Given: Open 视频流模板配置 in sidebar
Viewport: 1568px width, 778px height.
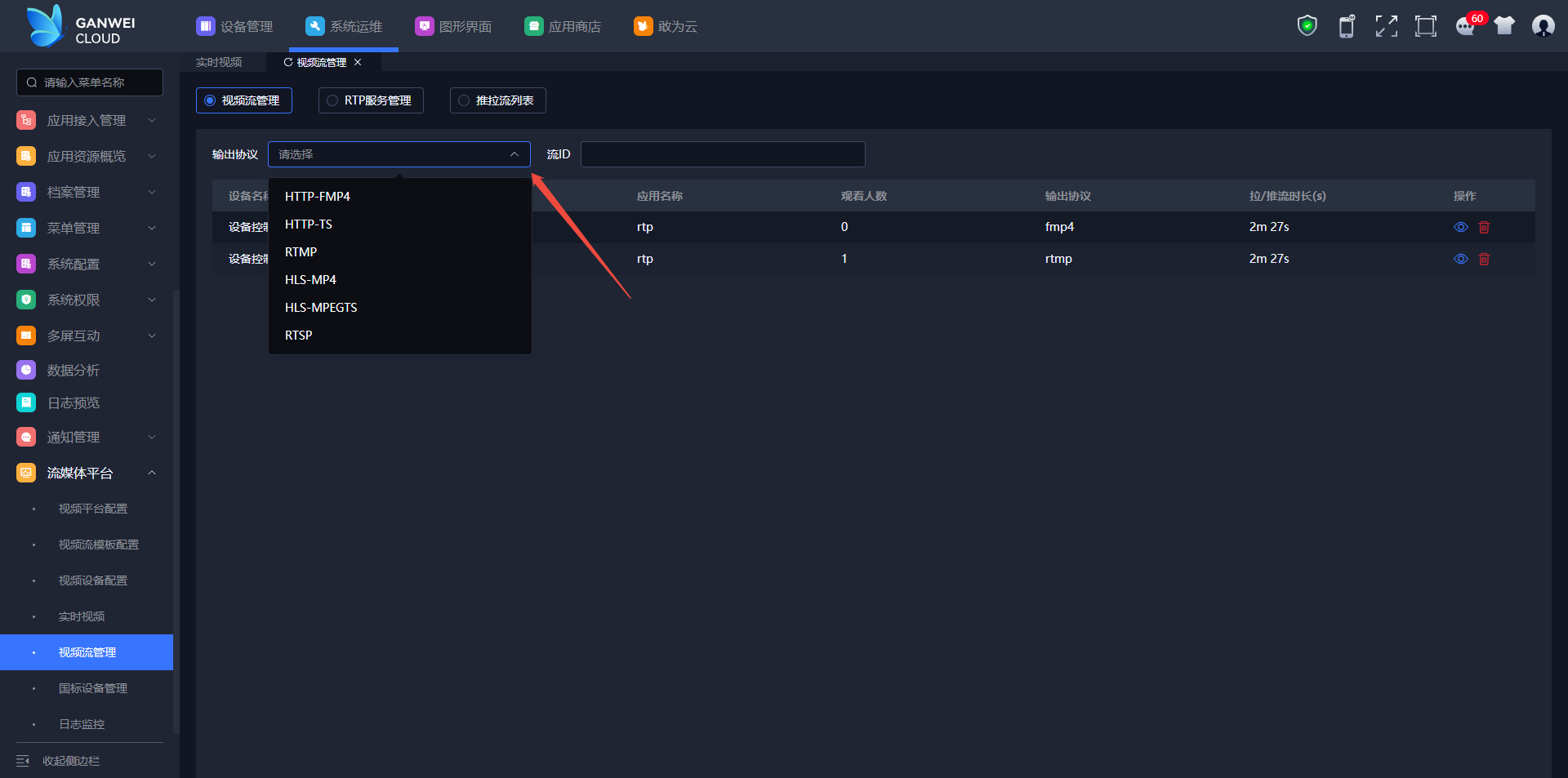Looking at the screenshot, I should (99, 545).
